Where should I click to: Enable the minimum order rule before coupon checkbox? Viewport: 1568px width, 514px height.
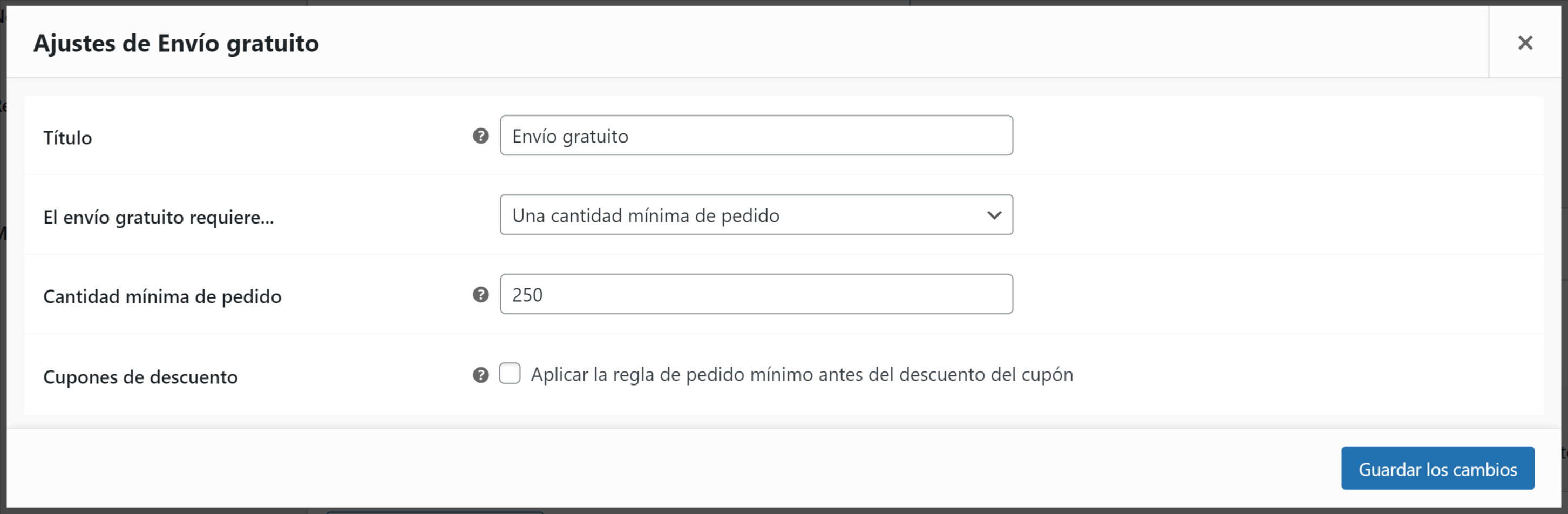tap(510, 373)
